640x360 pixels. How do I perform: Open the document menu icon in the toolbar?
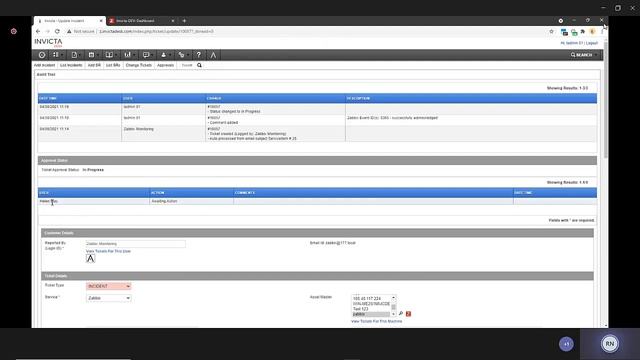(74, 55)
